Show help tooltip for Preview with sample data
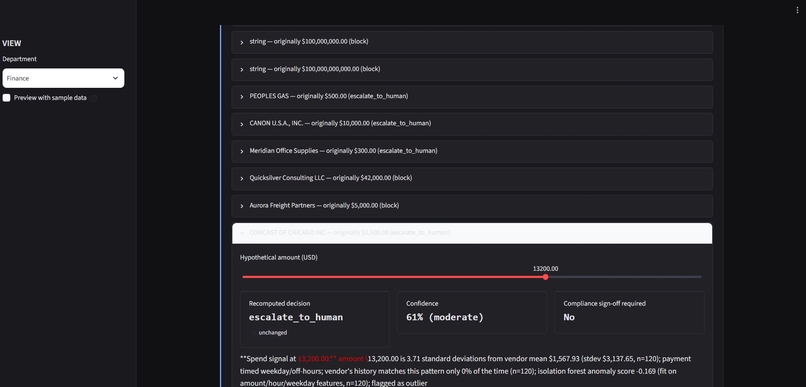The width and height of the screenshot is (806, 387). click(94, 98)
